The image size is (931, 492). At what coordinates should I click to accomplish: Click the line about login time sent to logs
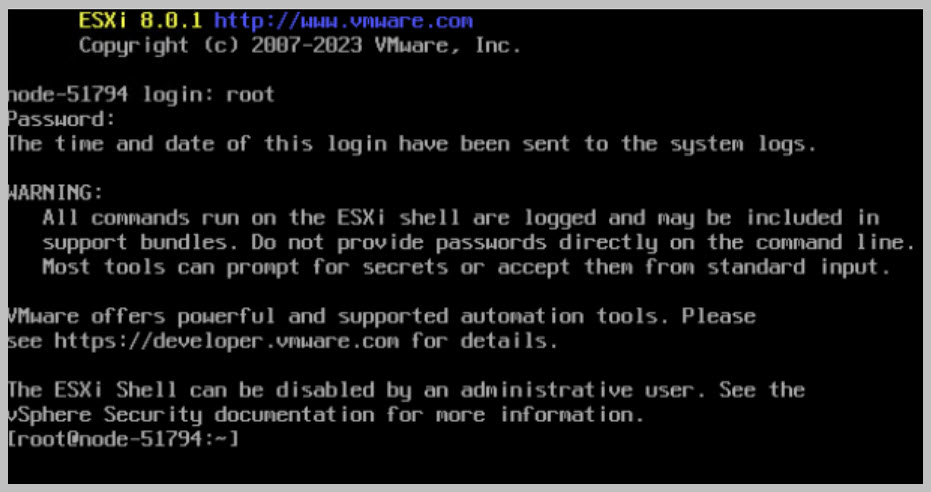pos(412,143)
